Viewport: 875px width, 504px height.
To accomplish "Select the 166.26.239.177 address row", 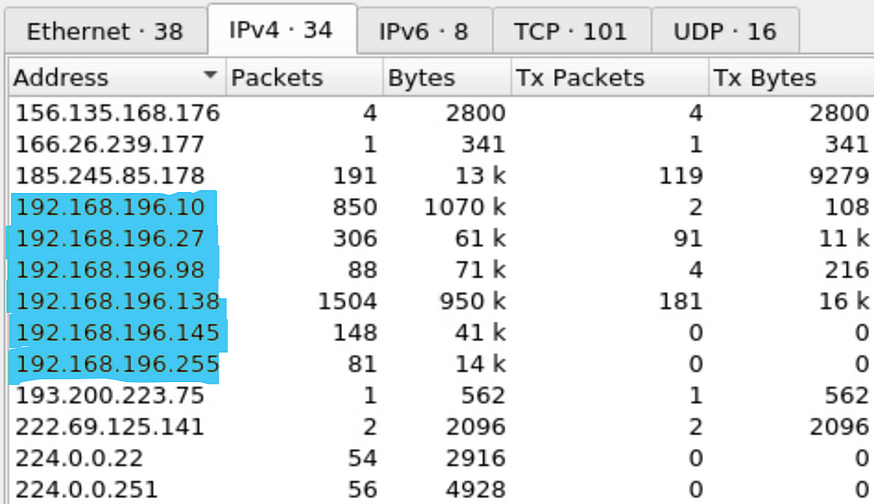I will tap(109, 144).
